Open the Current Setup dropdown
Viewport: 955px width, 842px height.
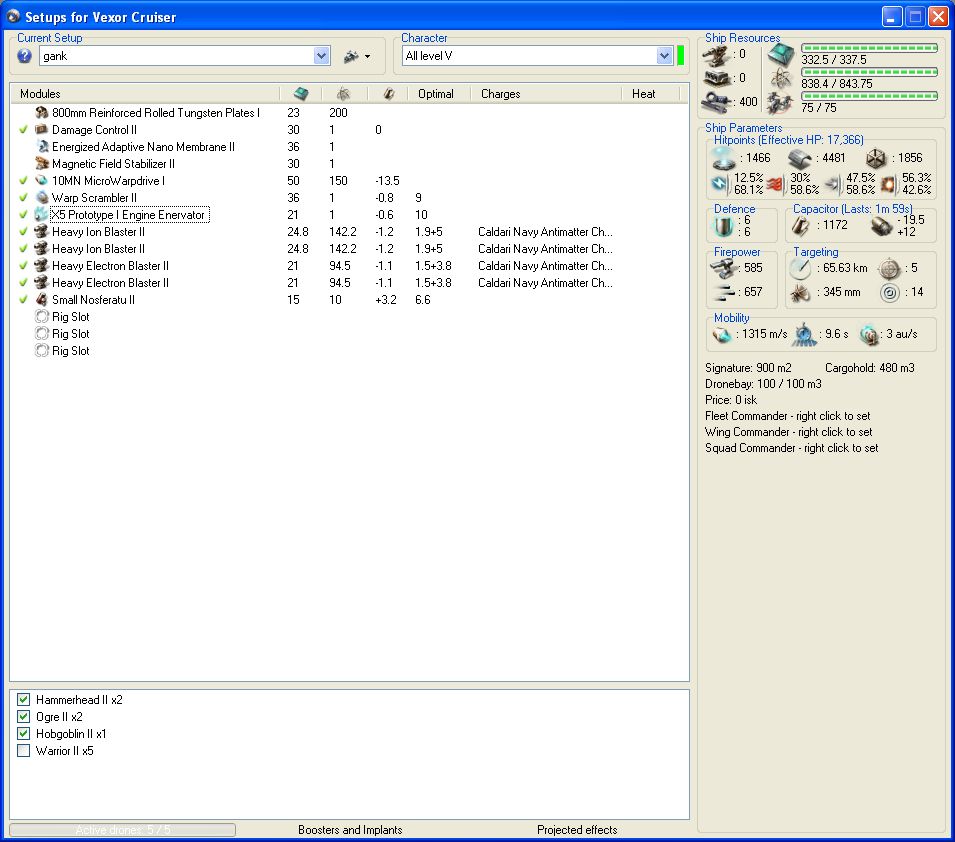322,56
